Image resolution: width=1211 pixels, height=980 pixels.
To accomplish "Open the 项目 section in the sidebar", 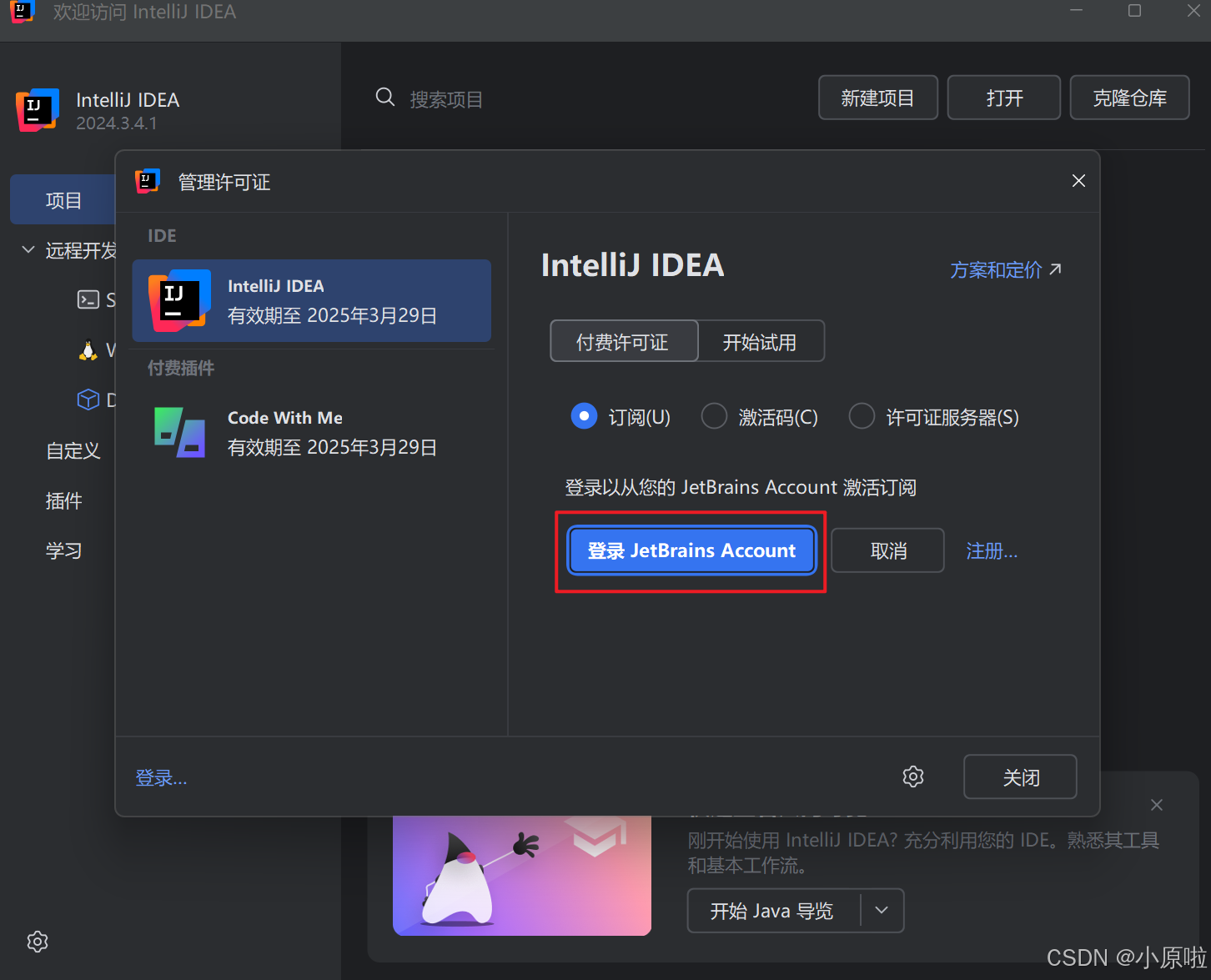I will (x=63, y=200).
